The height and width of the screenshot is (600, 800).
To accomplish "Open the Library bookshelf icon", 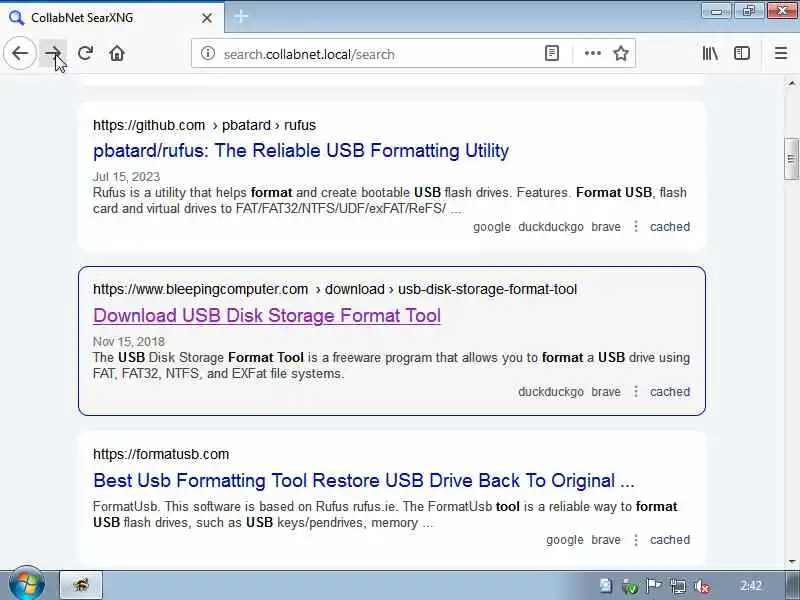I will point(710,53).
